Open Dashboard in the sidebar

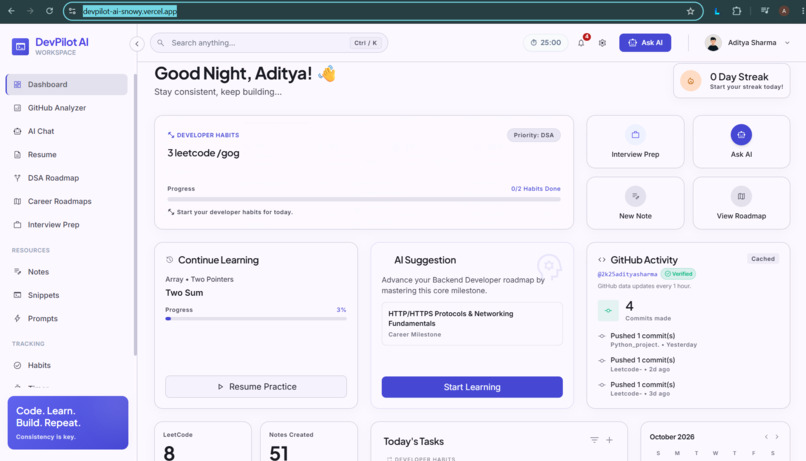(x=67, y=84)
